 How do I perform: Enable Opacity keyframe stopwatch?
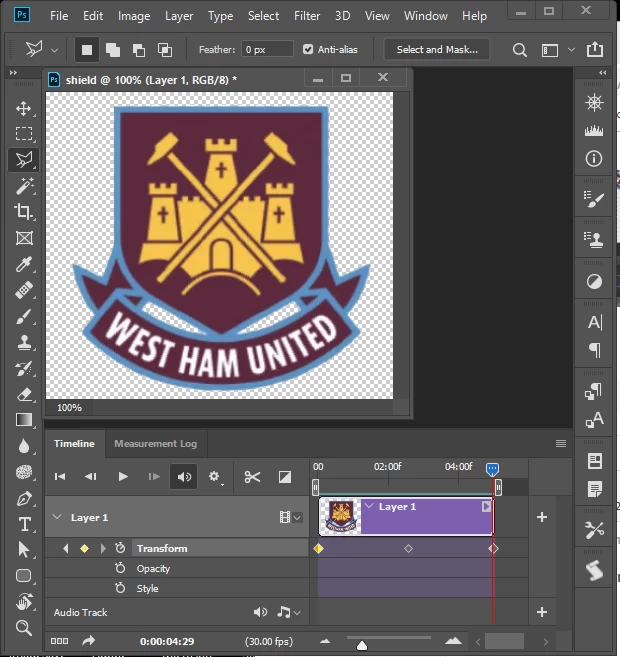pos(120,568)
